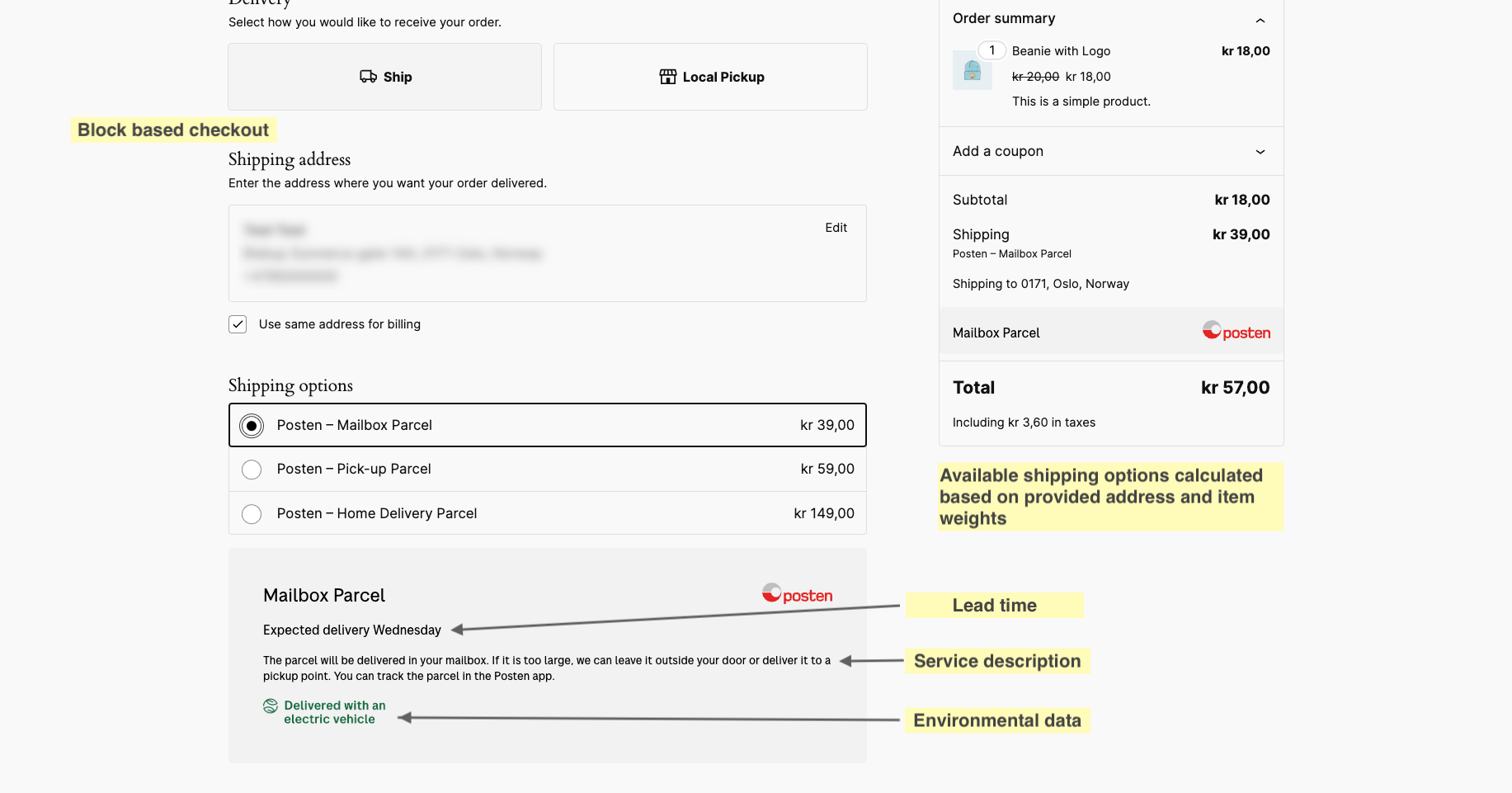Click the kr 39,00 shipping cost in summary
This screenshot has height=793, width=1512.
[1241, 234]
